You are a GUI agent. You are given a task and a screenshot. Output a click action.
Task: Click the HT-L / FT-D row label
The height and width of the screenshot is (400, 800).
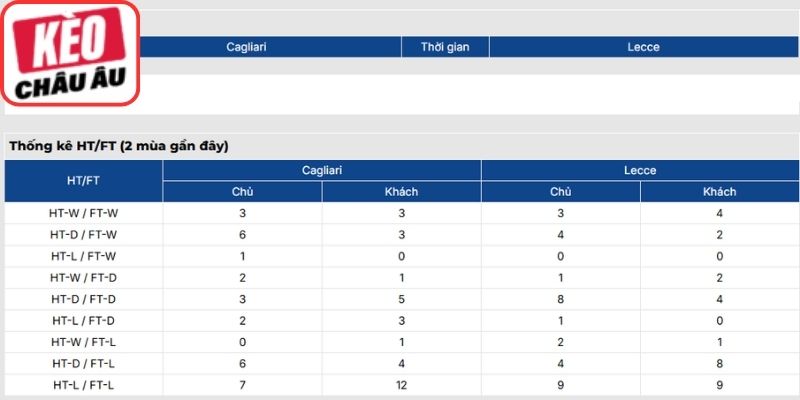click(83, 320)
